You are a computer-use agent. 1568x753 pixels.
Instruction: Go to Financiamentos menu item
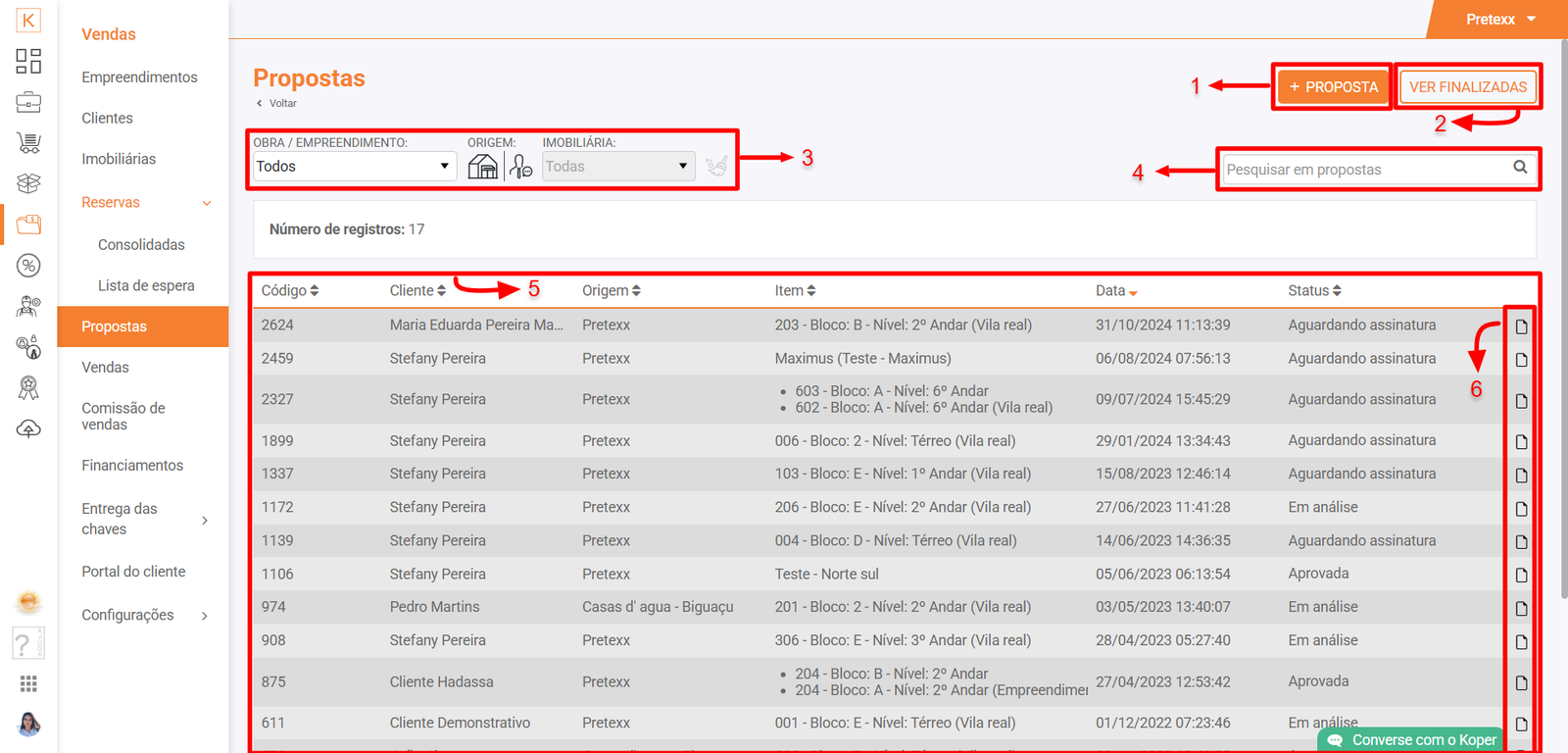point(132,466)
